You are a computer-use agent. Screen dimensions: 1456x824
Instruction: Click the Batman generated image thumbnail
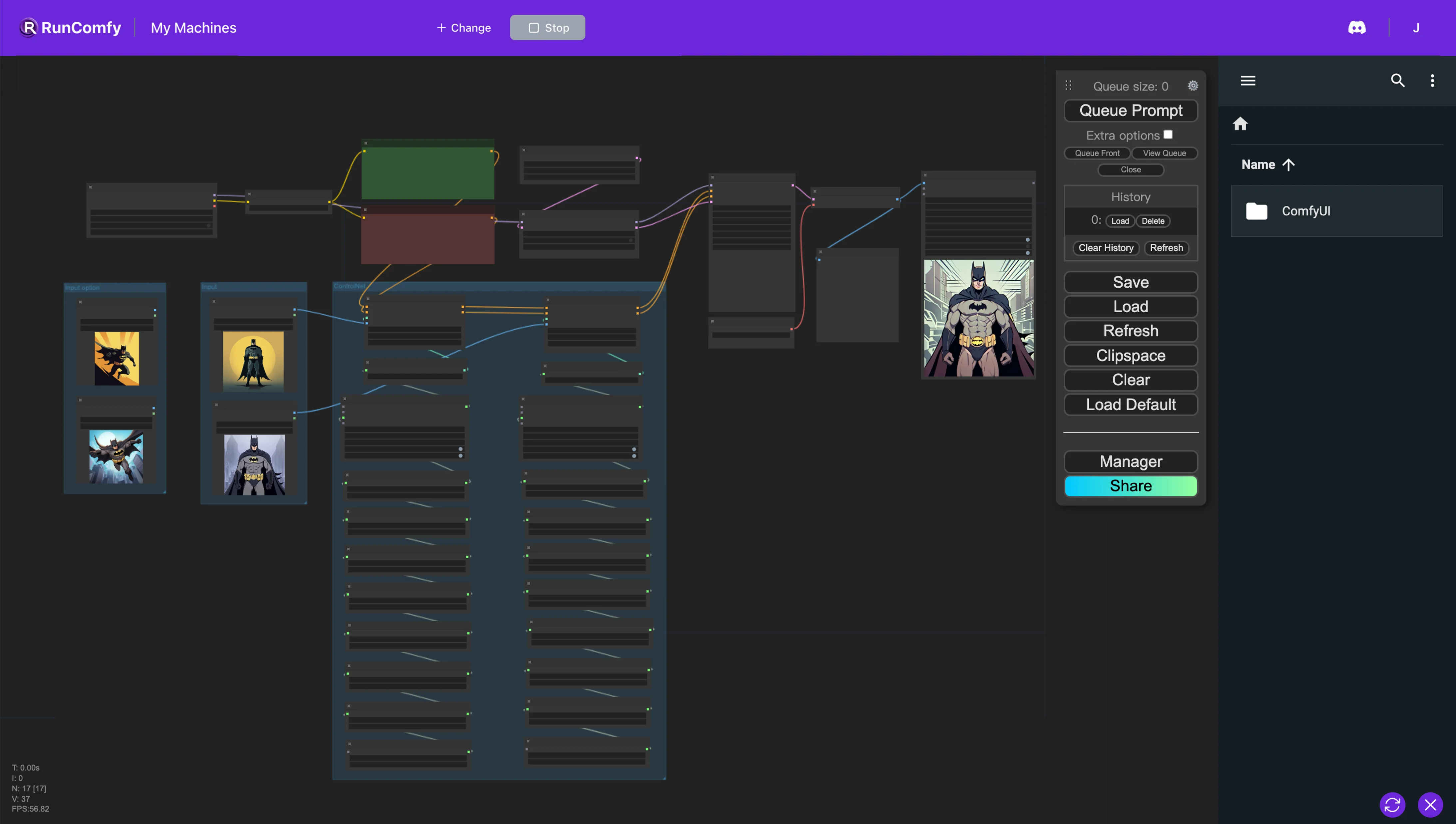click(x=978, y=317)
